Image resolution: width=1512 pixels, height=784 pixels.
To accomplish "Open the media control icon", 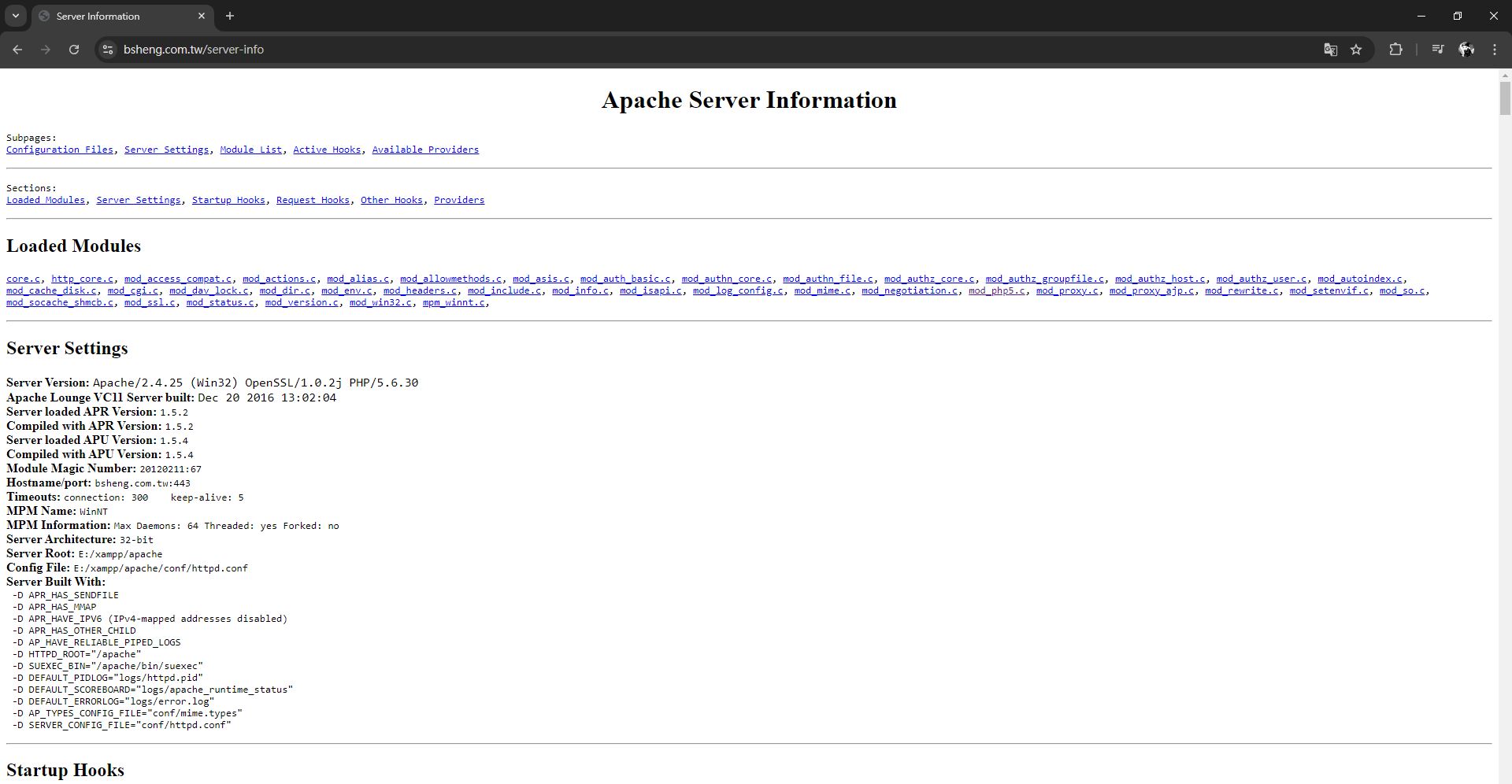I will click(1437, 50).
